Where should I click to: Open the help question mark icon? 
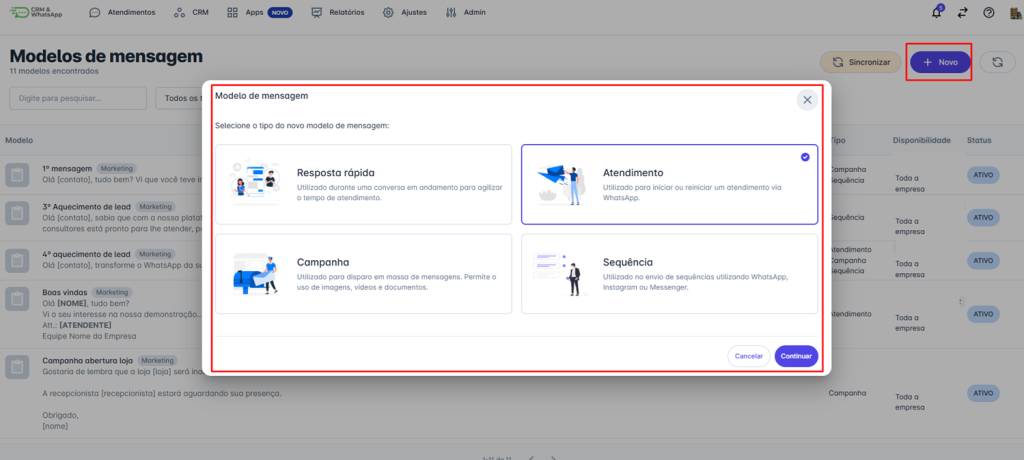point(988,12)
